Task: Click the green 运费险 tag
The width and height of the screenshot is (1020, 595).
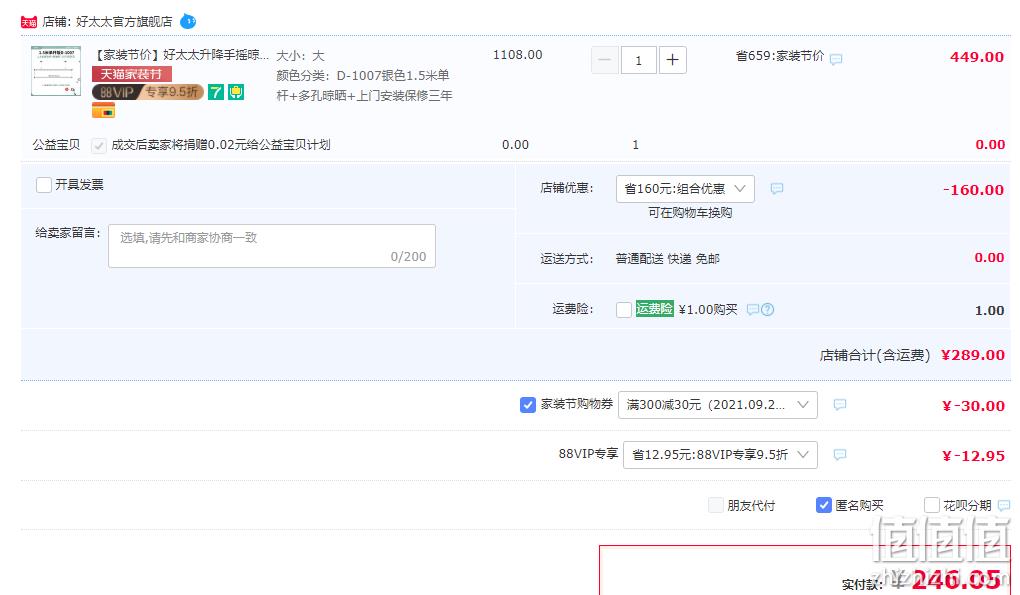Action: coord(654,309)
